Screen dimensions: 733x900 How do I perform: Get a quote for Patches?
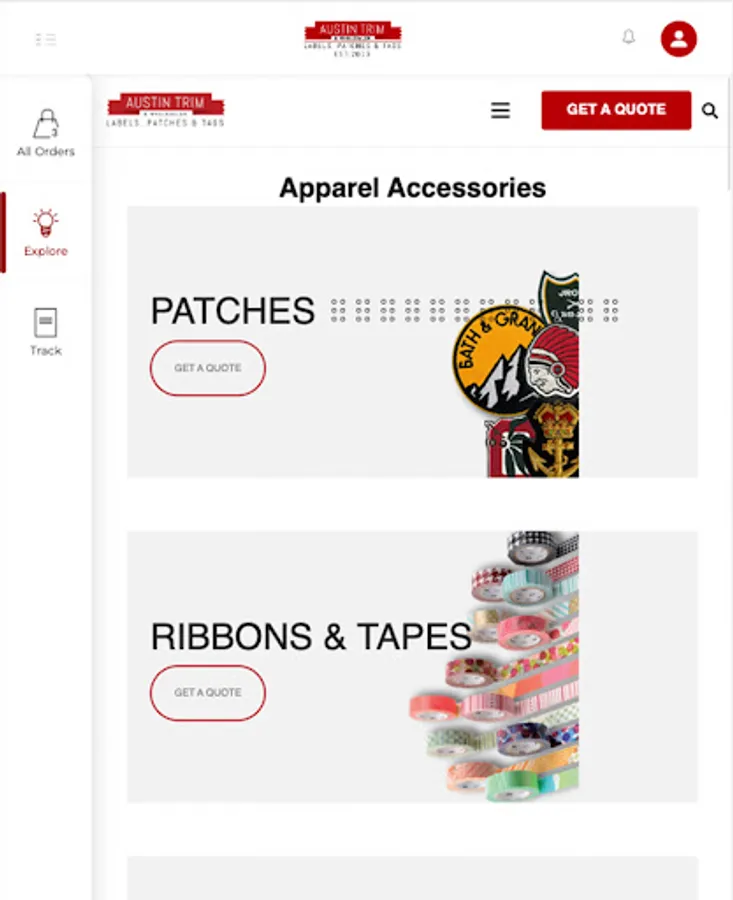[208, 368]
